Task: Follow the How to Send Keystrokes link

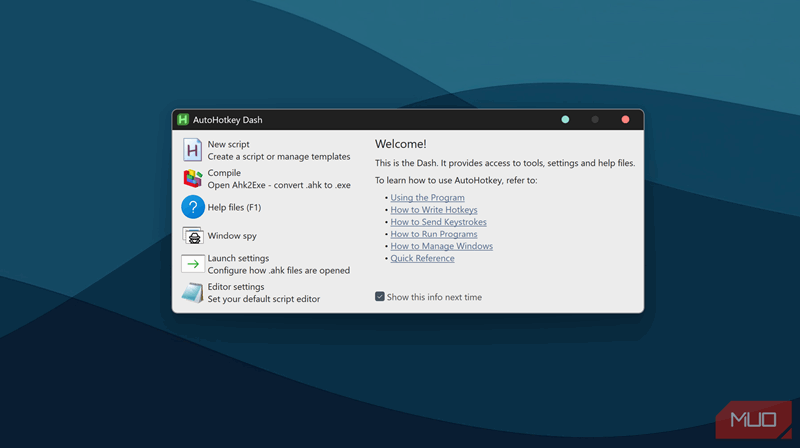Action: pyautogui.click(x=441, y=222)
